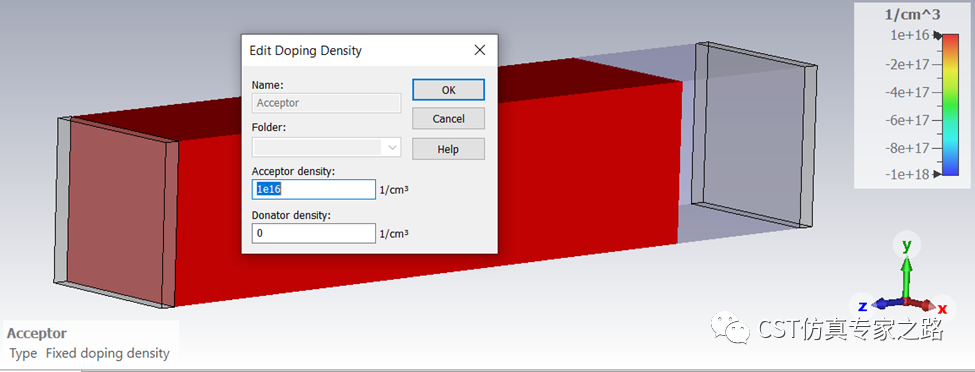Expand the Folder dropdown arrow
Image resolution: width=975 pixels, height=372 pixels.
click(392, 147)
